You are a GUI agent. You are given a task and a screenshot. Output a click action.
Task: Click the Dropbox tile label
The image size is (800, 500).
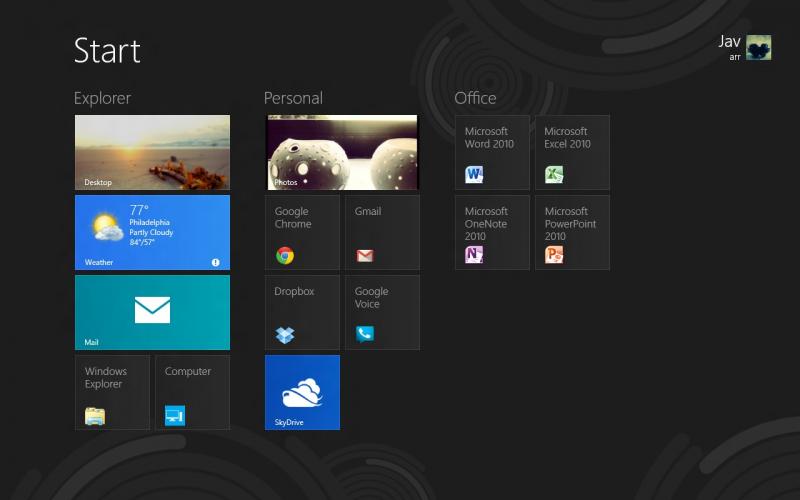pos(294,291)
